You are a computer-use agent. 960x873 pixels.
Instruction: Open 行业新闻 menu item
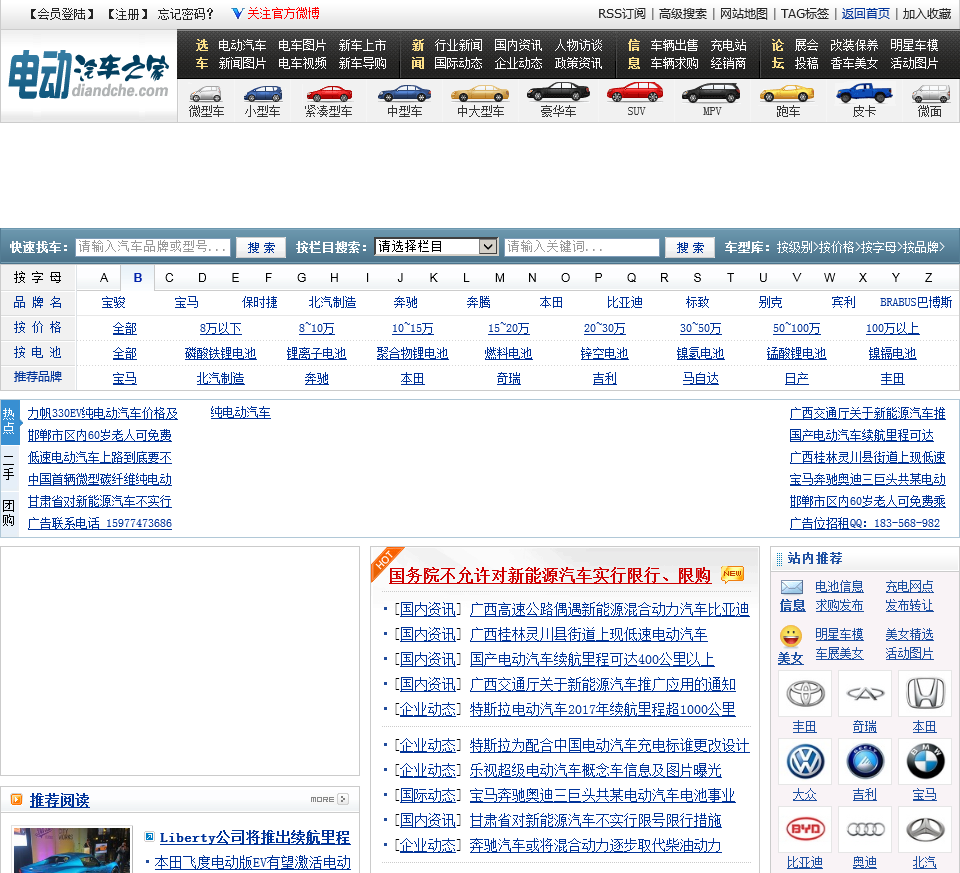tap(458, 45)
